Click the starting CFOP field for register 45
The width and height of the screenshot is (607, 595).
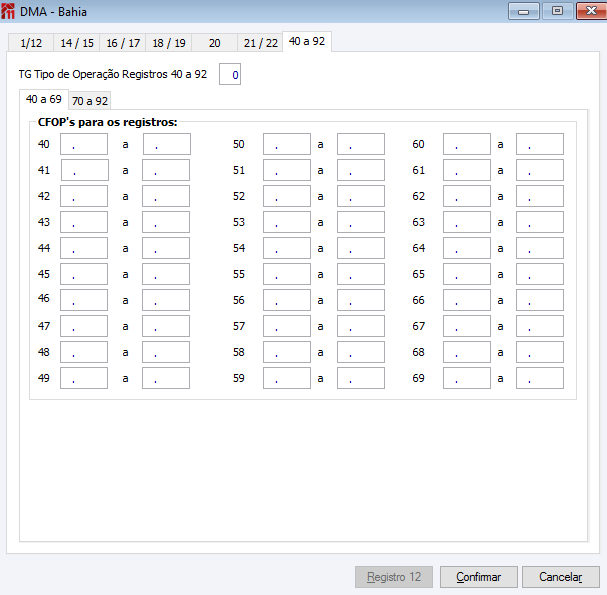[84, 274]
